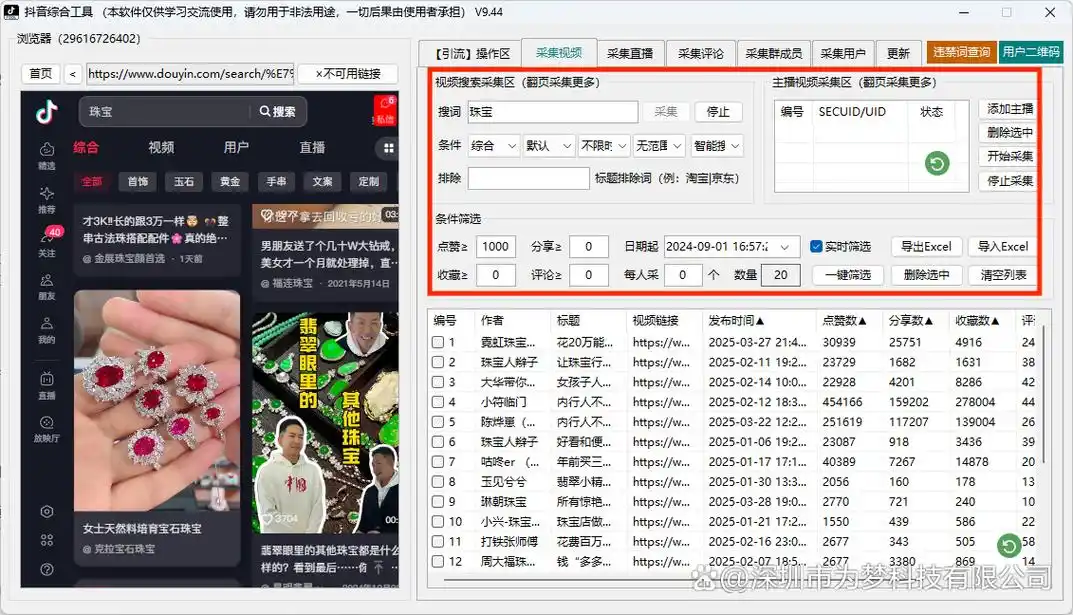Click the magnifier 搜索 button

pos(277,112)
